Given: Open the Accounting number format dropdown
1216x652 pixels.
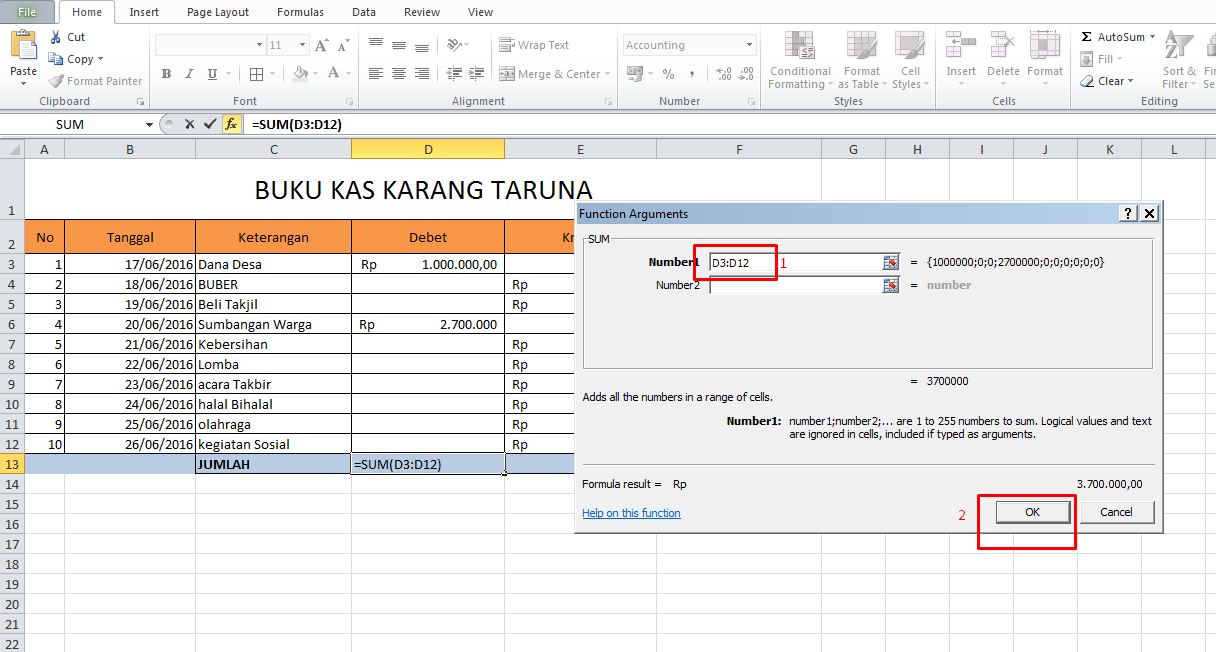Looking at the screenshot, I should click(748, 45).
